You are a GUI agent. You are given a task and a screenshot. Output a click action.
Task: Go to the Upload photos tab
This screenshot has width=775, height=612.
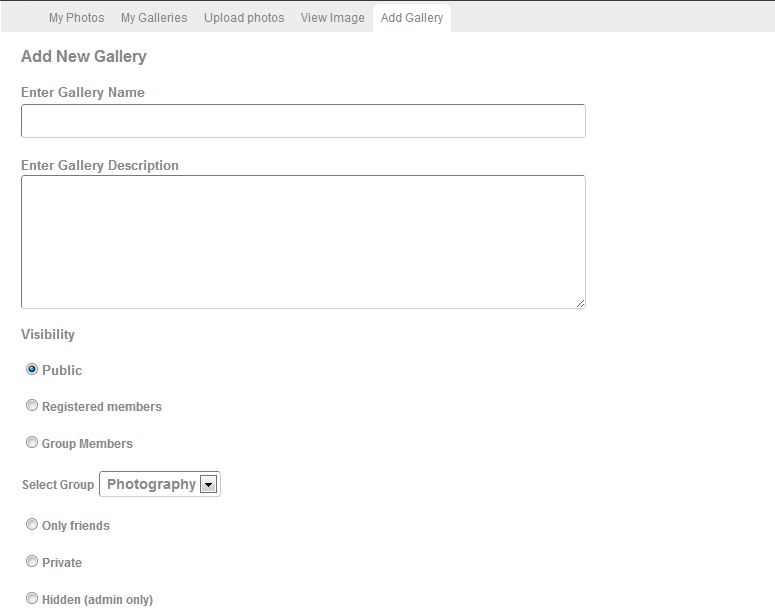pos(244,18)
